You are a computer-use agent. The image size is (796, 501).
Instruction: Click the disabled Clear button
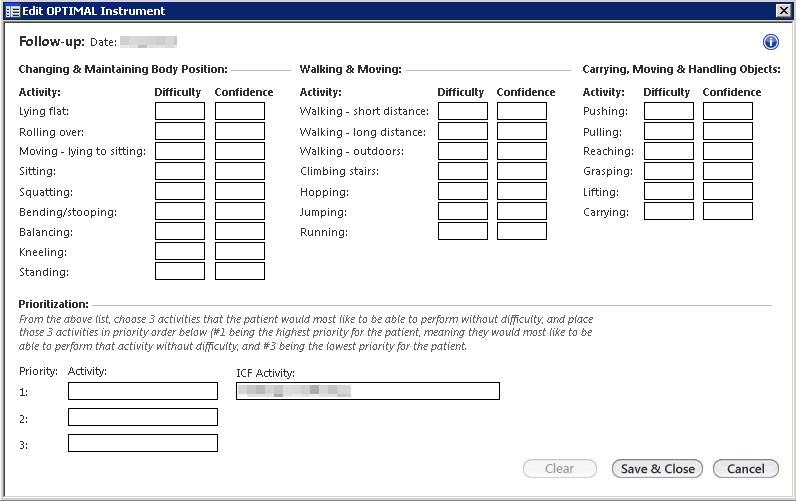[x=560, y=469]
